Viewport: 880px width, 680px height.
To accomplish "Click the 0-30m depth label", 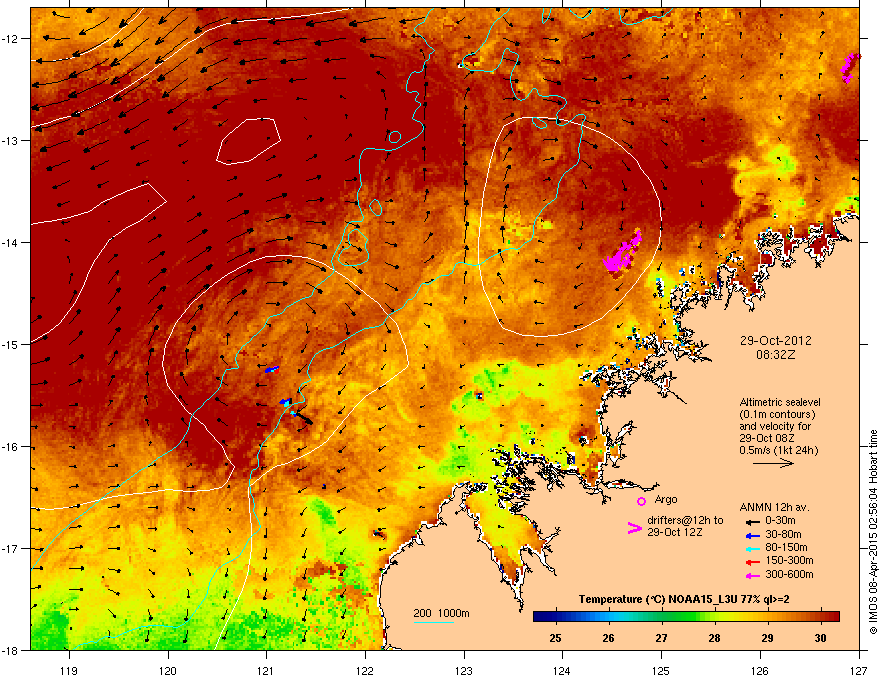I will point(781,521).
